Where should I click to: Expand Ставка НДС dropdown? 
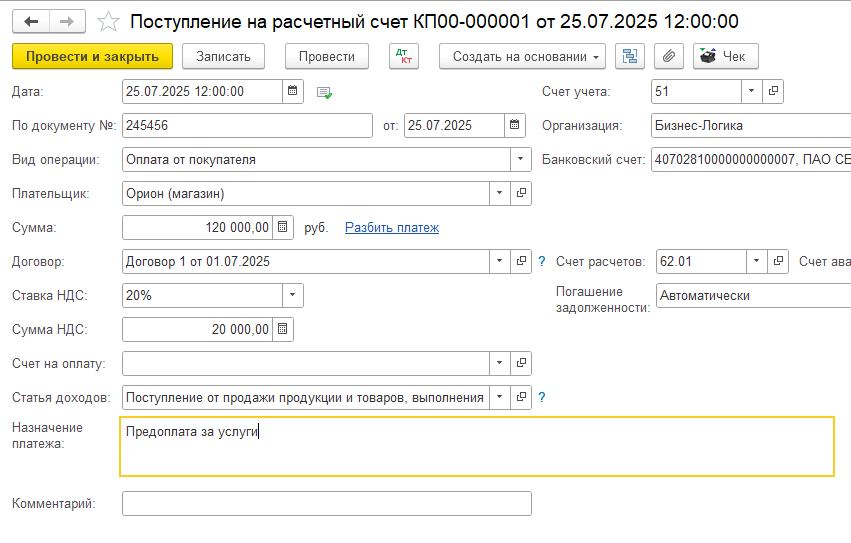point(293,295)
